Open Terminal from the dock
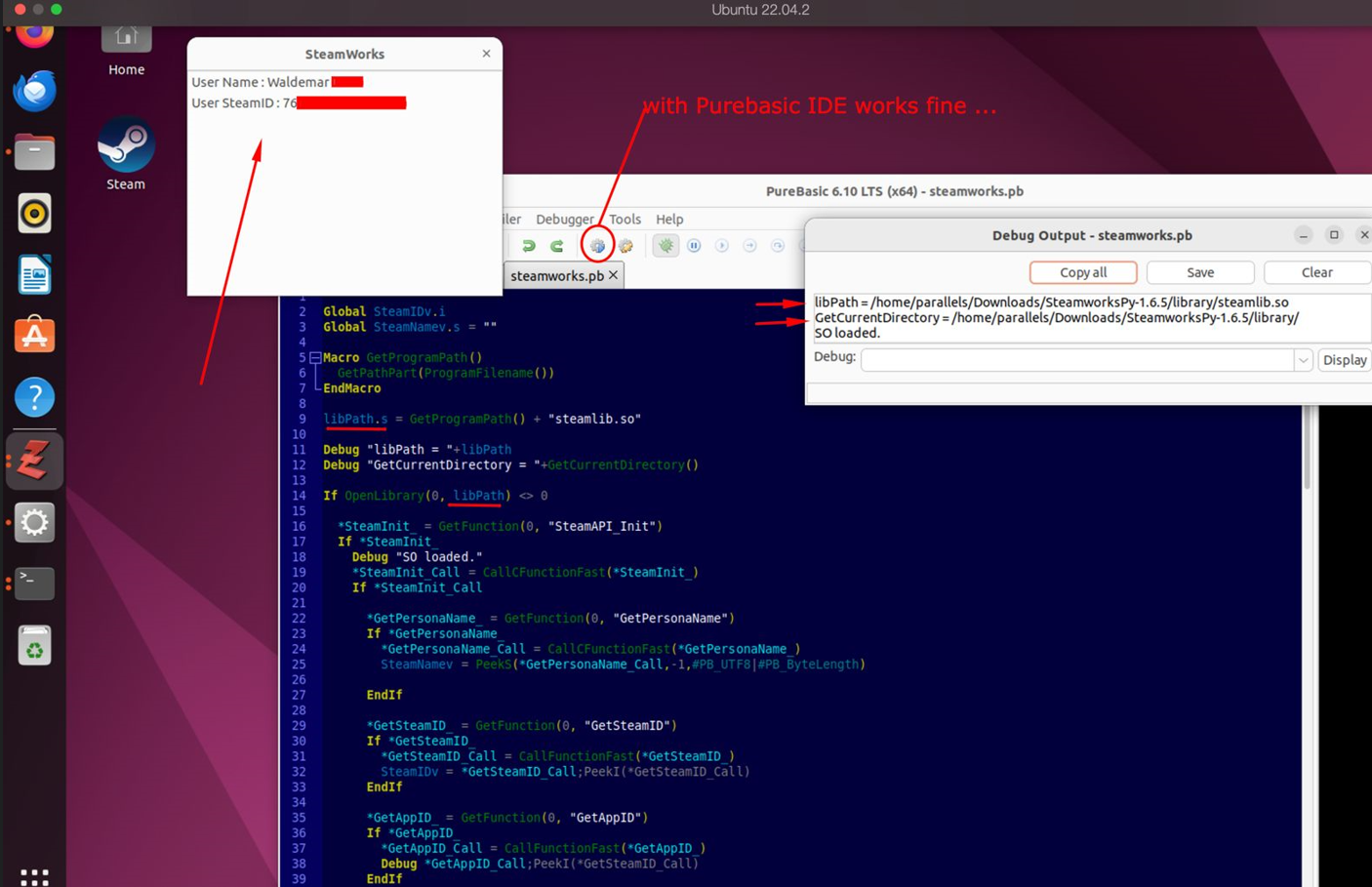The image size is (1372, 887). (34, 584)
